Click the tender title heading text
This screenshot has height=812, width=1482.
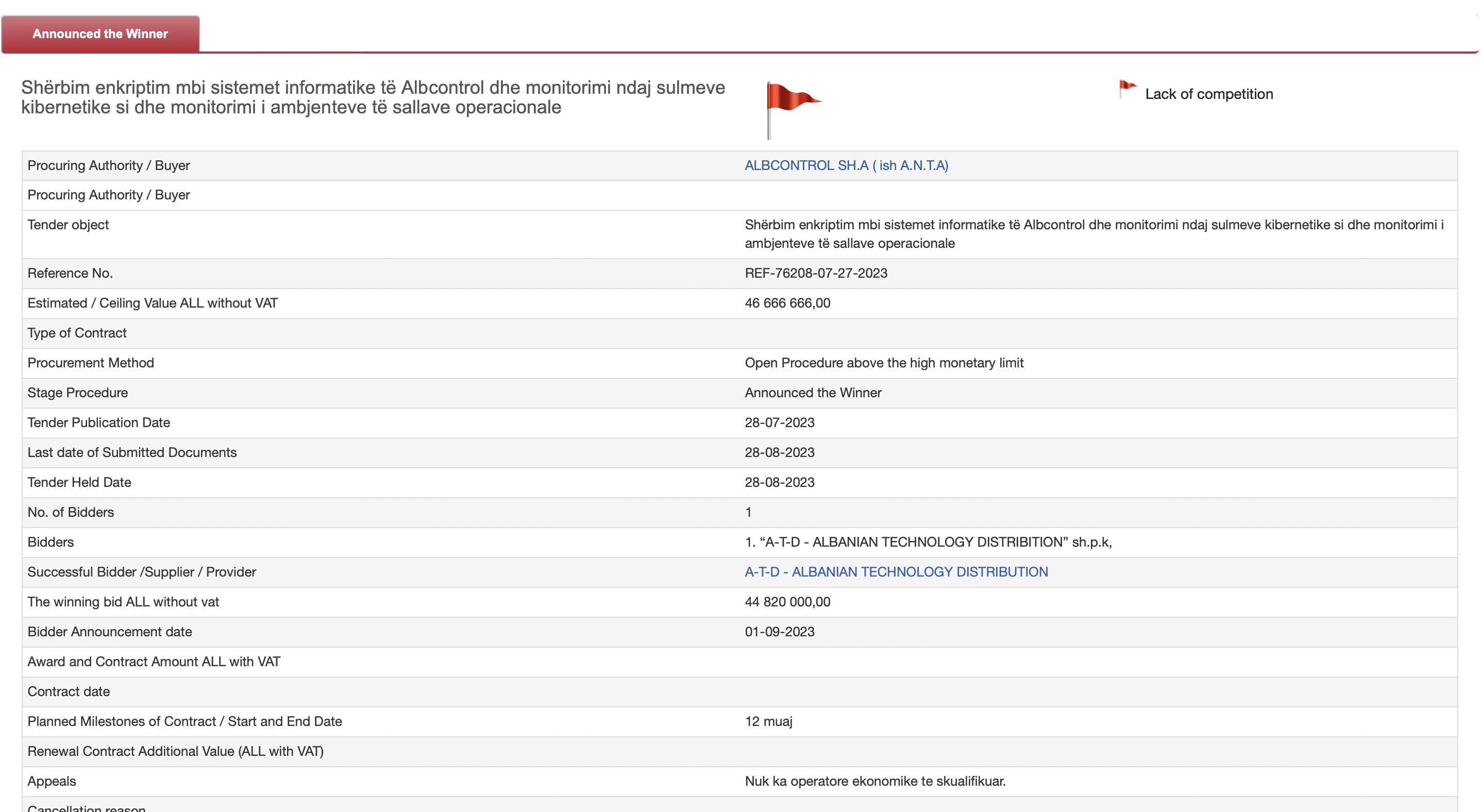pyautogui.click(x=373, y=97)
